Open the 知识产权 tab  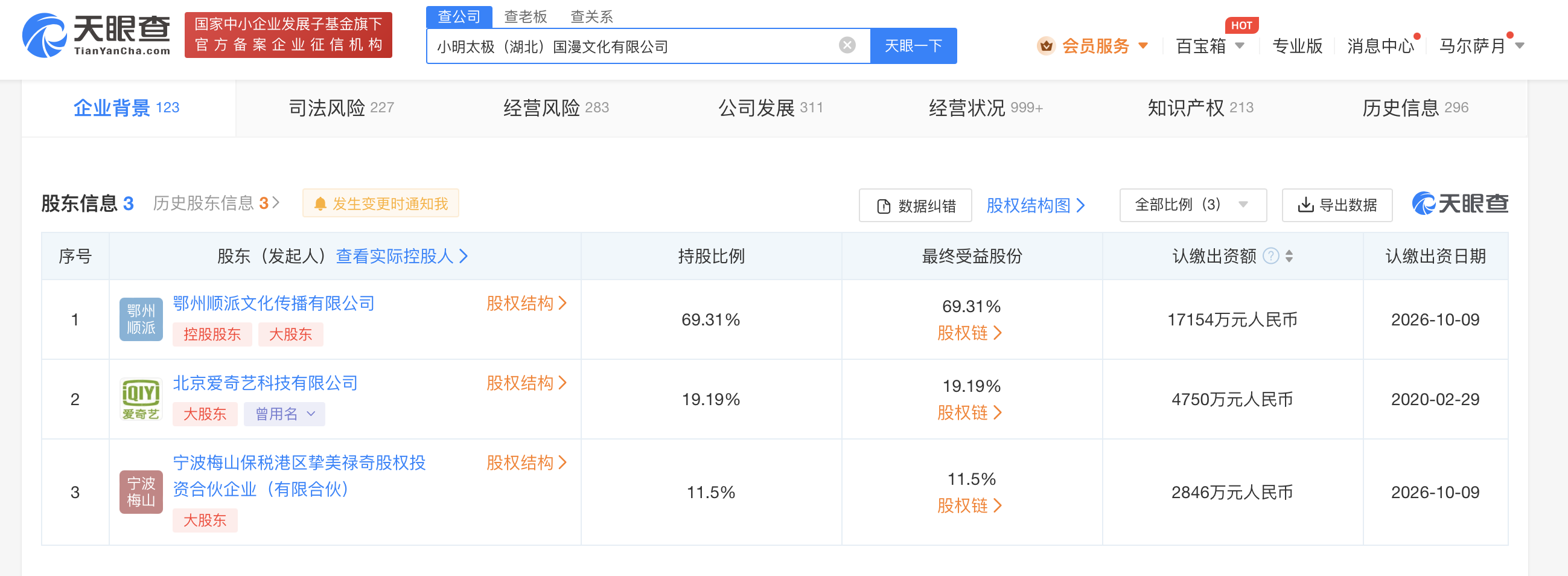tap(1200, 107)
